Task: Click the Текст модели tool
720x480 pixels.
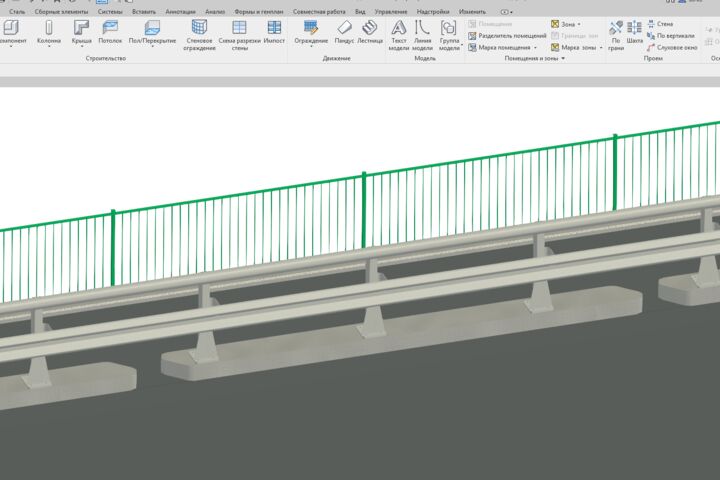Action: point(399,35)
